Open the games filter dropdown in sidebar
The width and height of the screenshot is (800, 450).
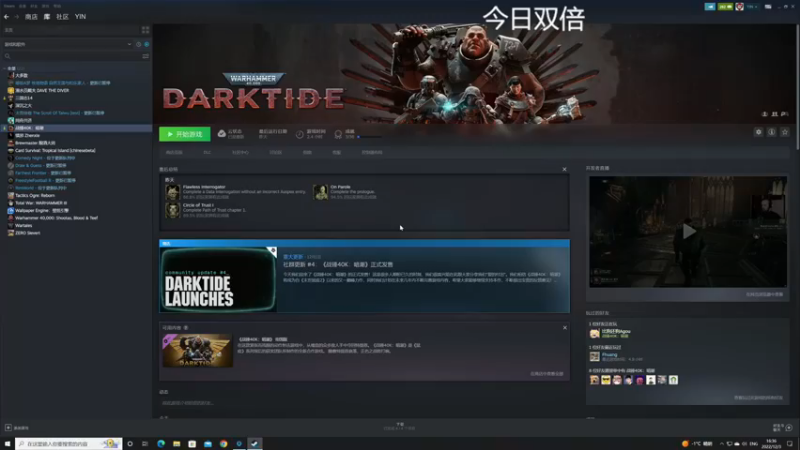(68, 44)
